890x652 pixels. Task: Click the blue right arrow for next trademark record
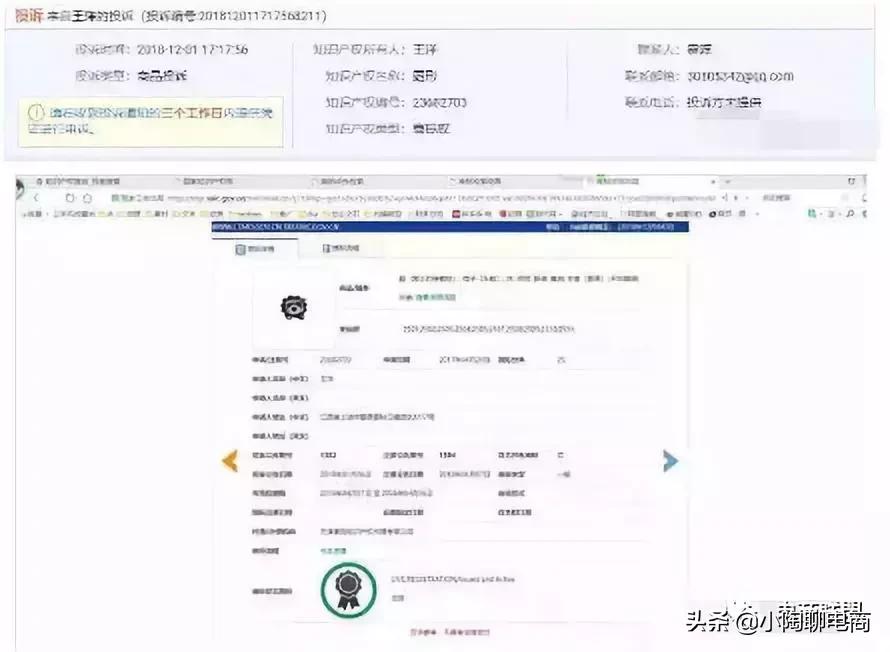click(x=670, y=460)
